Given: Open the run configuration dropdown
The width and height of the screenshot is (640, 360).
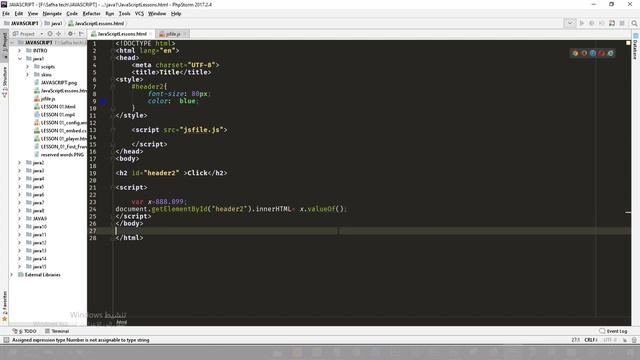Looking at the screenshot, I should [x=570, y=23].
